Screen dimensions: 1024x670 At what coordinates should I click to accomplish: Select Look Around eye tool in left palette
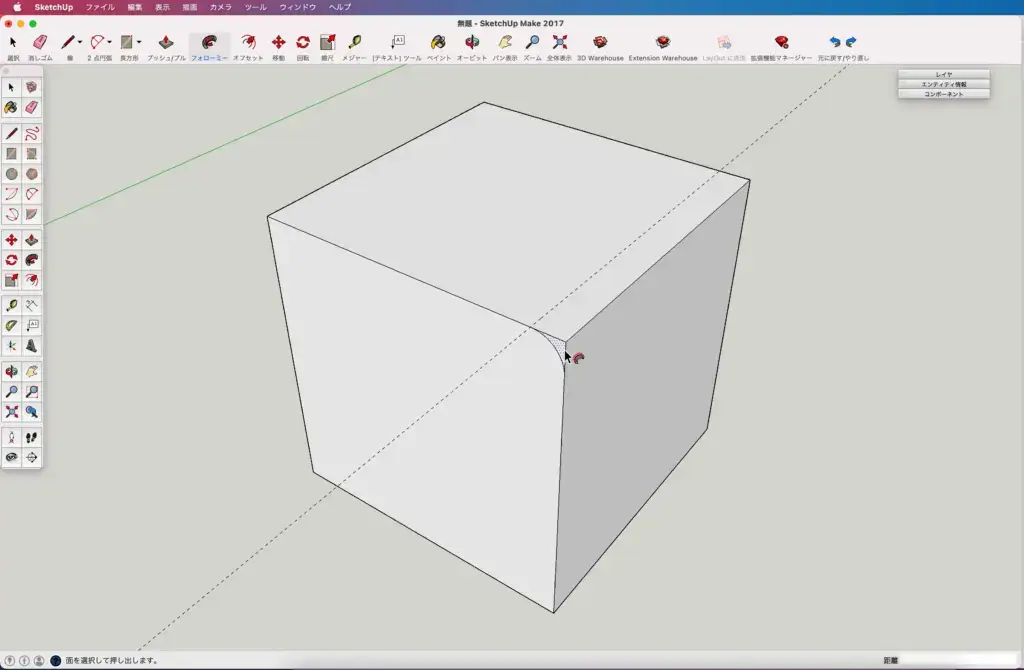(11, 458)
